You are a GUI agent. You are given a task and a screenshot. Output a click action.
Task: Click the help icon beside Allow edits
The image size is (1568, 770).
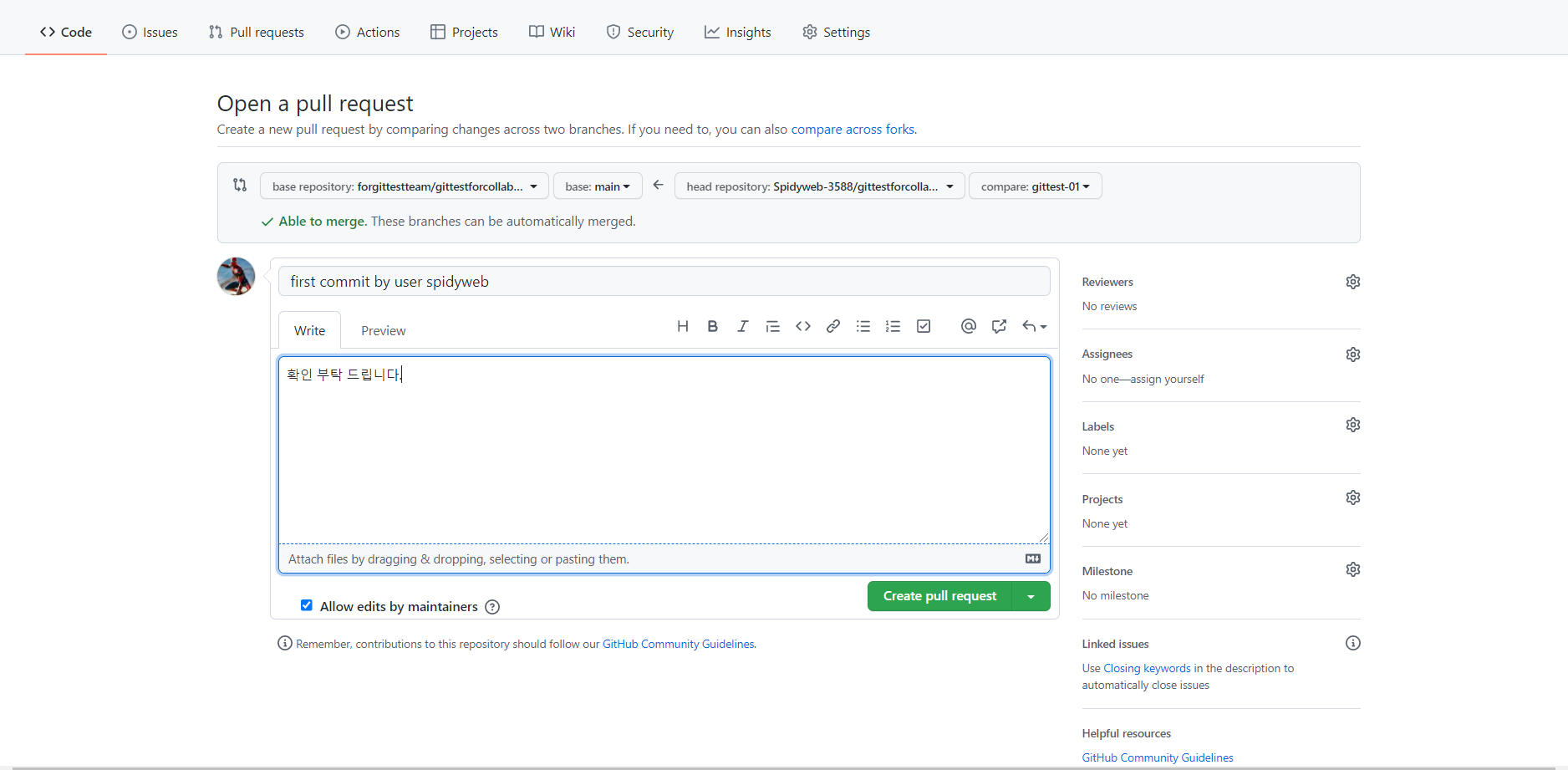tap(492, 607)
